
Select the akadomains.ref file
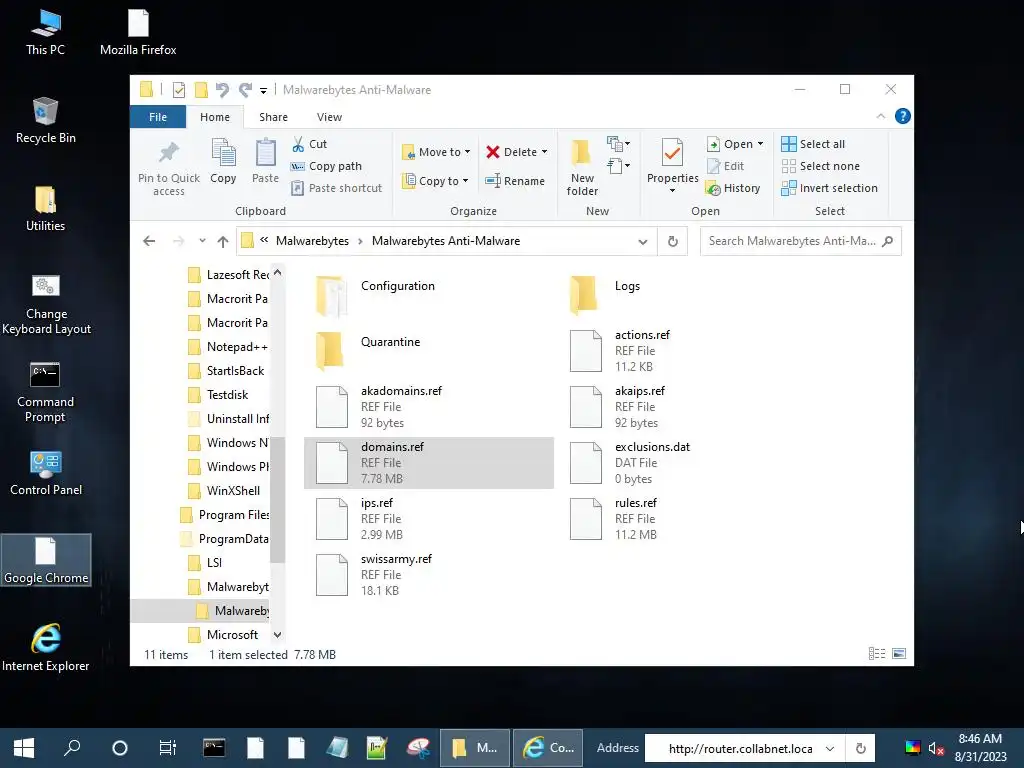(x=429, y=407)
